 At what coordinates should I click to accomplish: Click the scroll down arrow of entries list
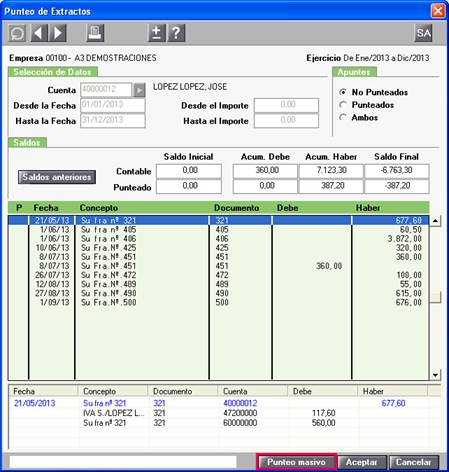pos(435,375)
